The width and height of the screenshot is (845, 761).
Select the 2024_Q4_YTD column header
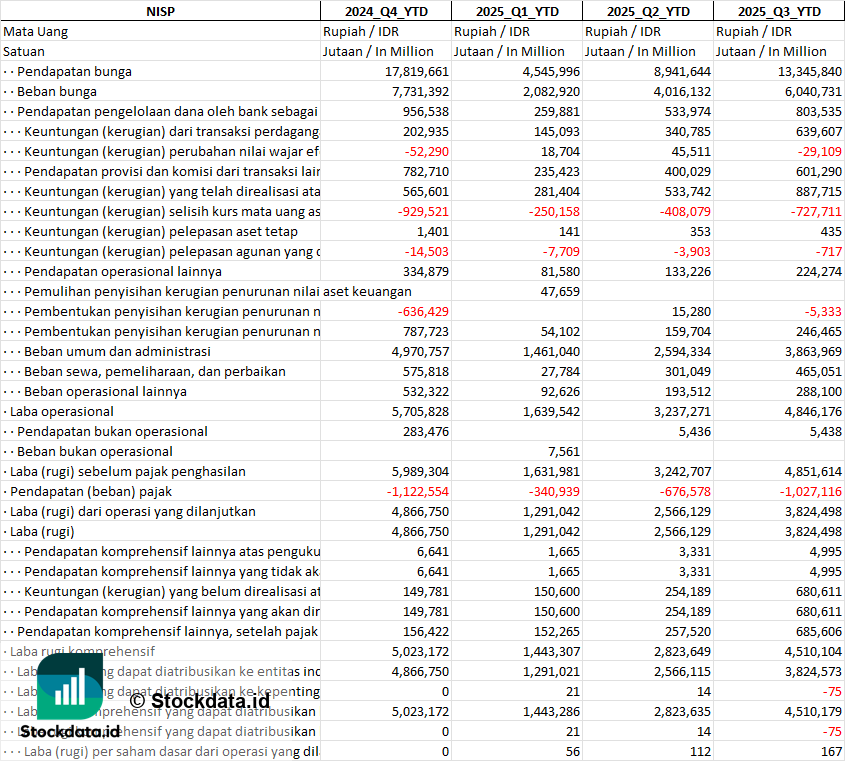[385, 11]
